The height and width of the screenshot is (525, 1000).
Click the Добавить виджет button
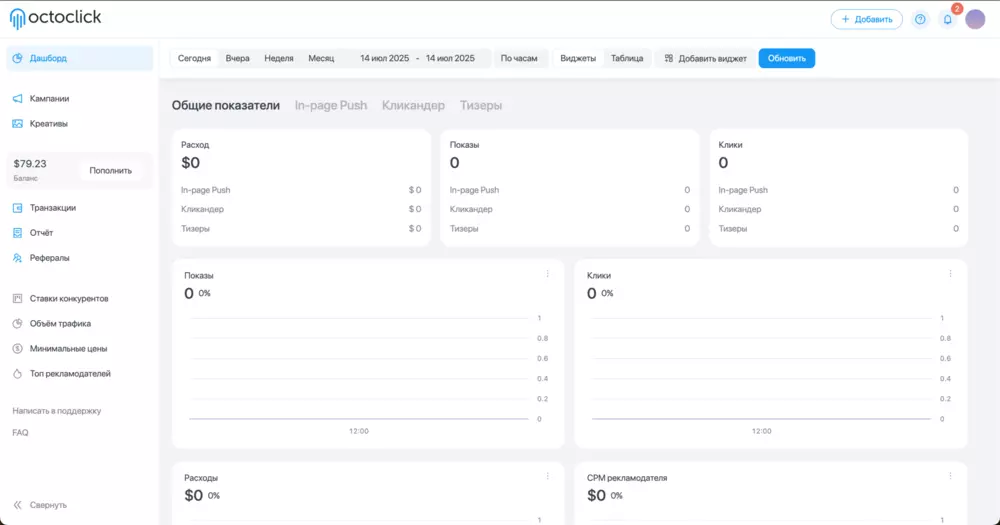(705, 58)
